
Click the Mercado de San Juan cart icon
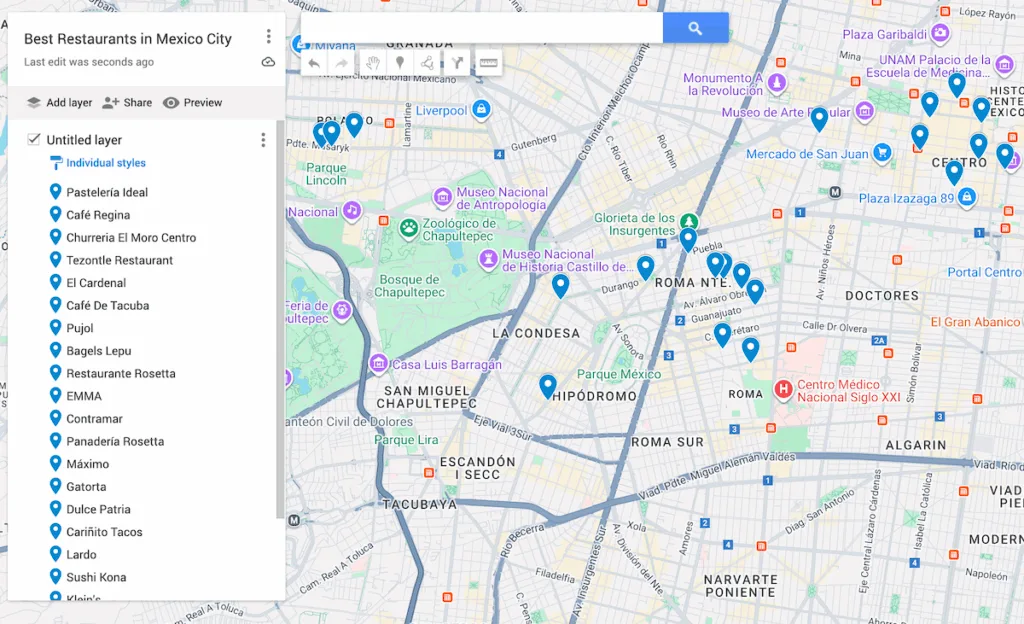(882, 153)
